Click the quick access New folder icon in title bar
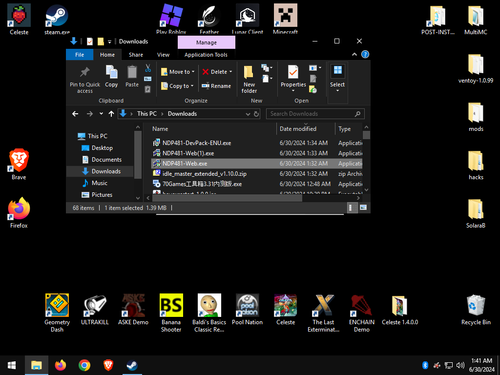The image size is (500, 375). click(x=100, y=41)
